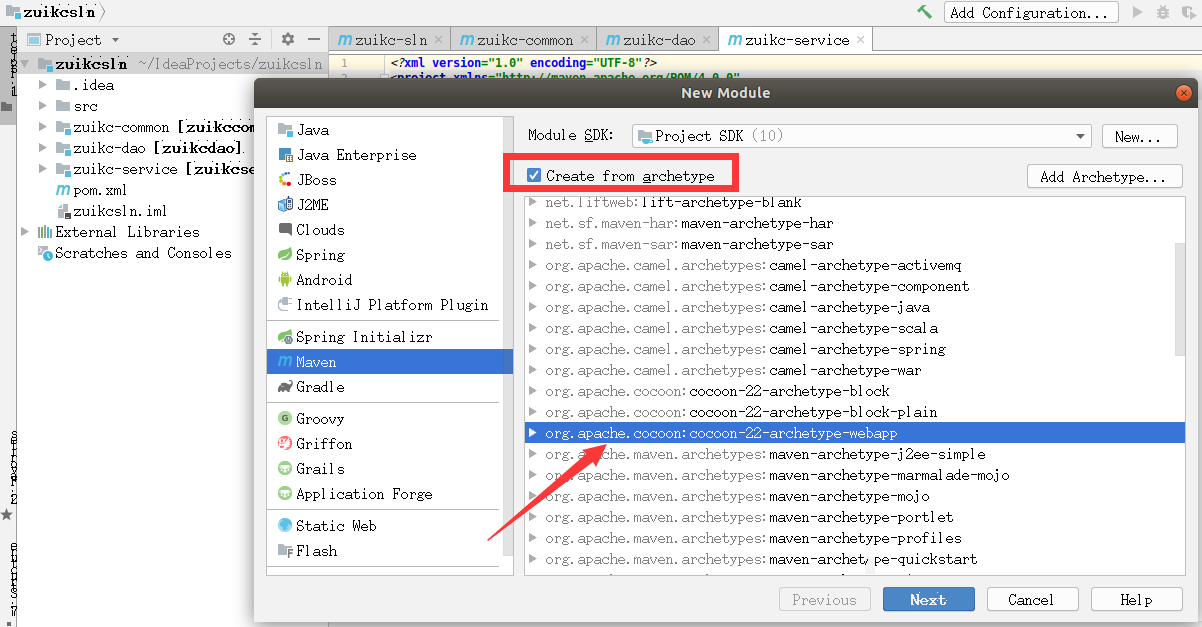Click the Cancel button
The height and width of the screenshot is (627, 1202).
coord(1032,600)
